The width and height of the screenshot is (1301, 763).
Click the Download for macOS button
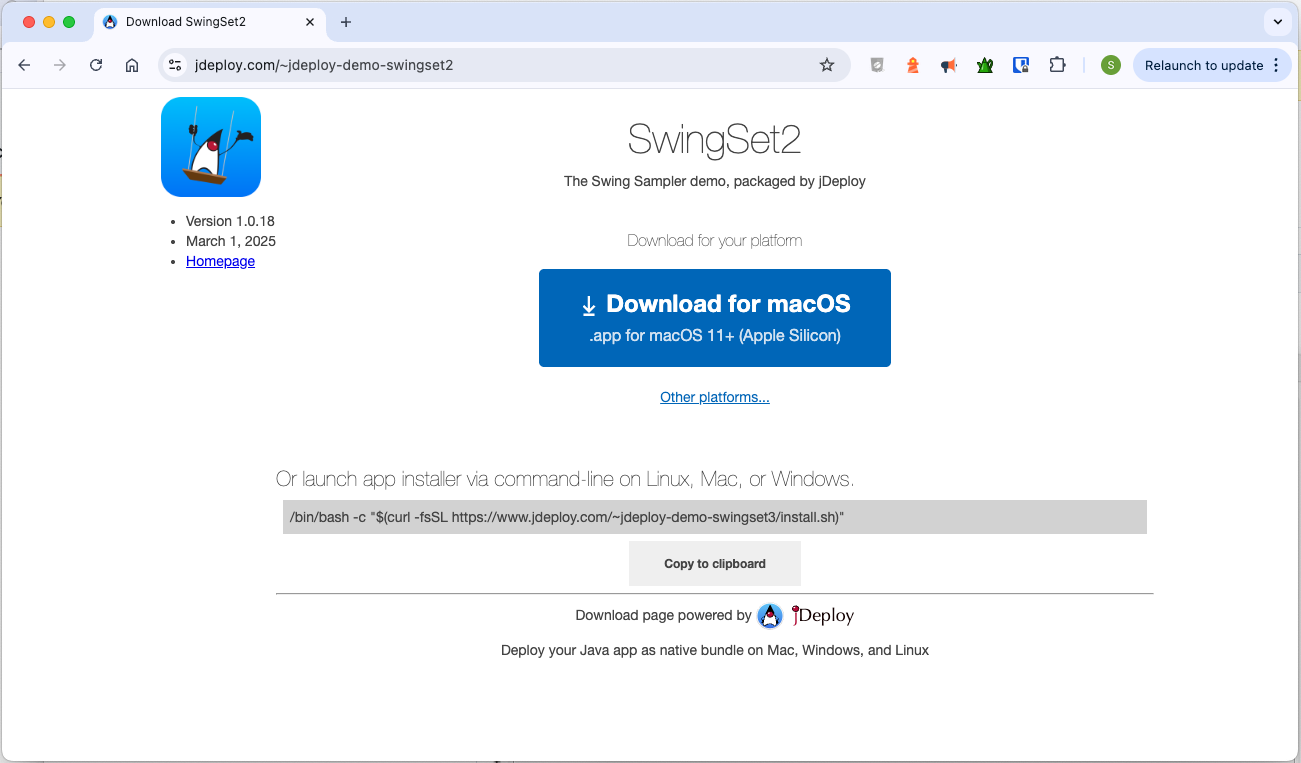[x=714, y=317]
